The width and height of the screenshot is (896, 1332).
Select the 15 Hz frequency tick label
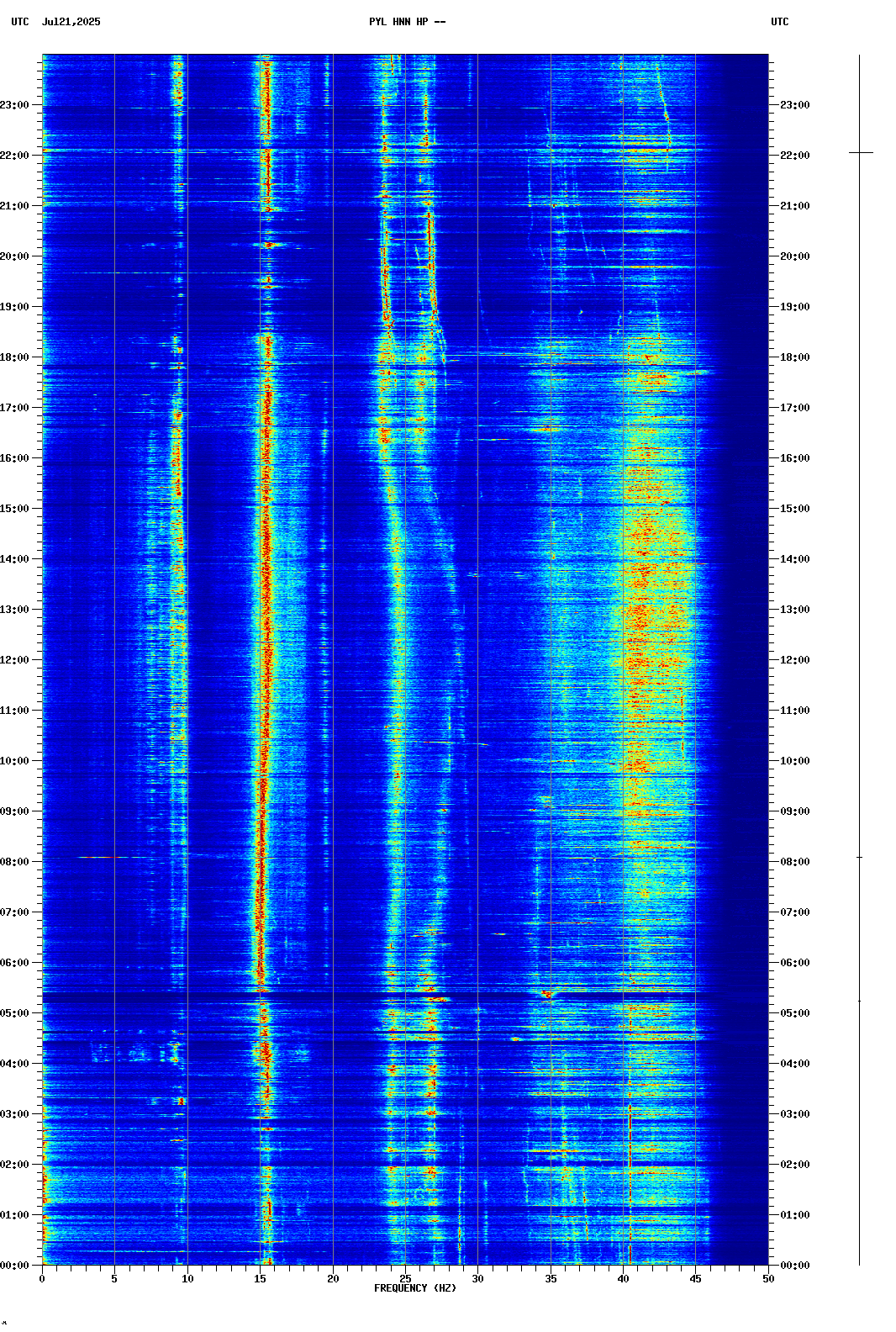(260, 1279)
